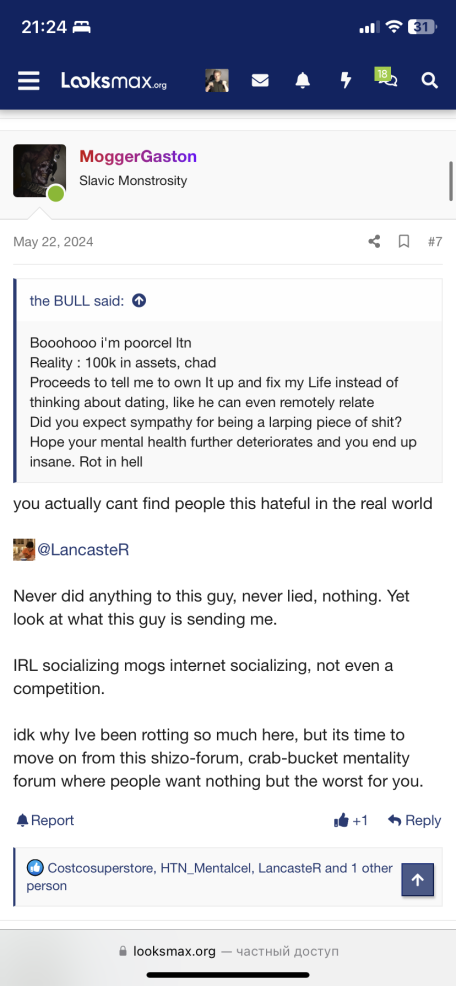Image resolution: width=456 pixels, height=986 pixels.
Task: Open MoggerGaston's profile name
Action: pos(138,157)
